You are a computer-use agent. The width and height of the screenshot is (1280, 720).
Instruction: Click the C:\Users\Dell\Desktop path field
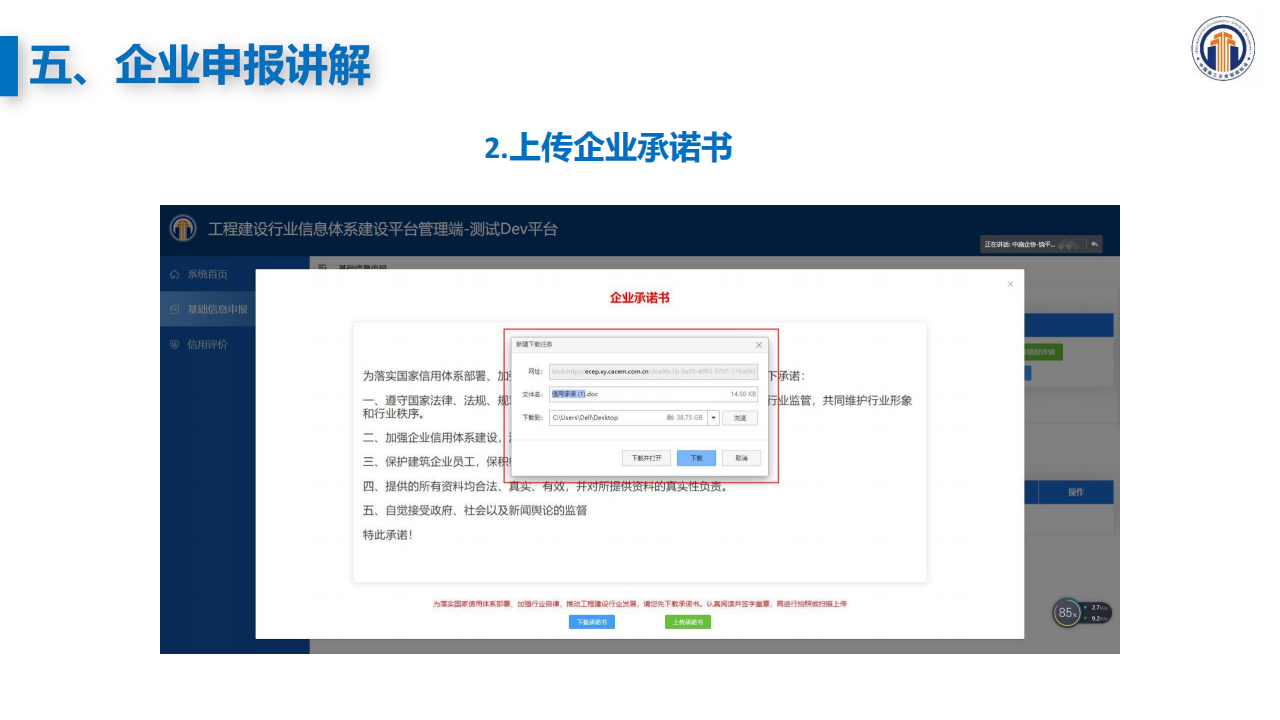pyautogui.click(x=627, y=418)
